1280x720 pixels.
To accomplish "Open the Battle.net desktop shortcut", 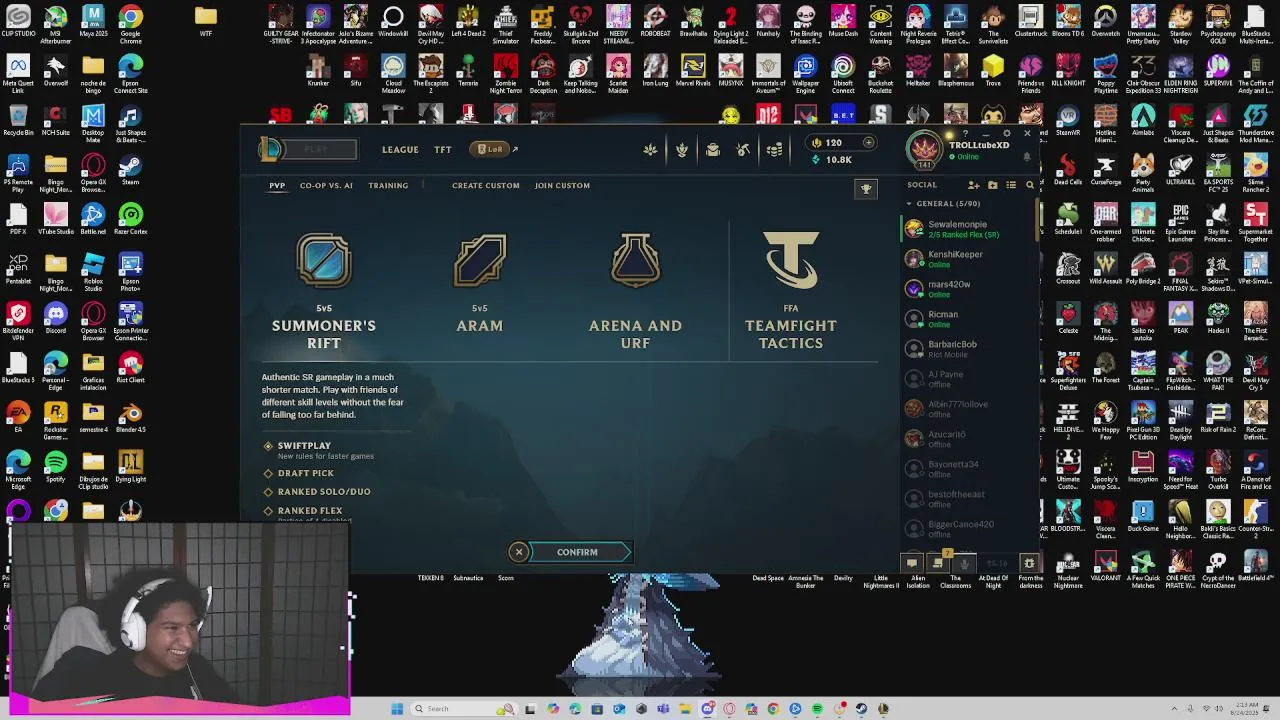I will pyautogui.click(x=93, y=219).
